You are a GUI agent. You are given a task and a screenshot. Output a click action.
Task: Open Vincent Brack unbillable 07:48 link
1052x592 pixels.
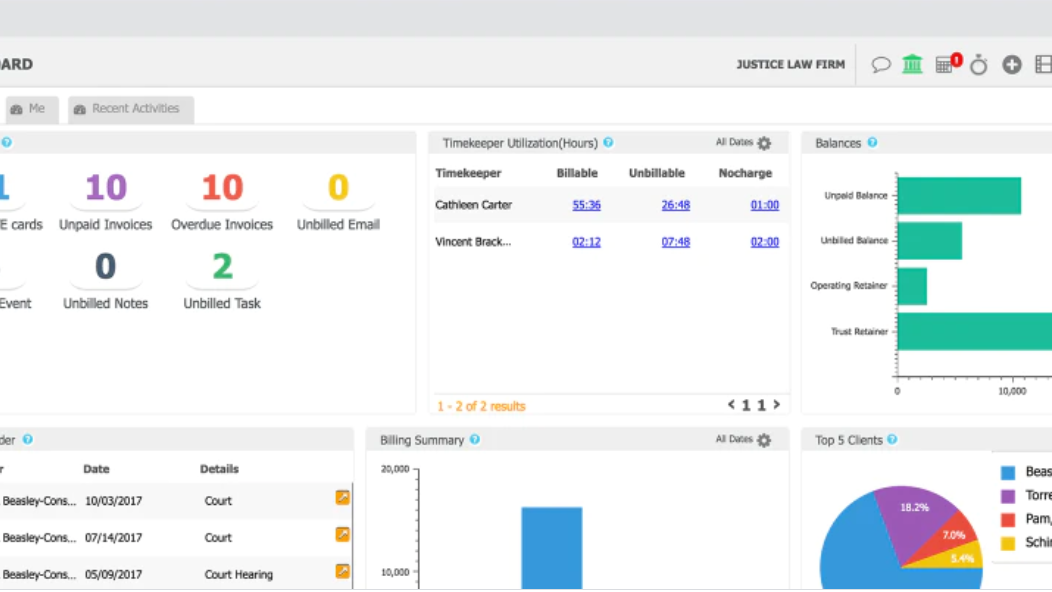click(x=676, y=242)
